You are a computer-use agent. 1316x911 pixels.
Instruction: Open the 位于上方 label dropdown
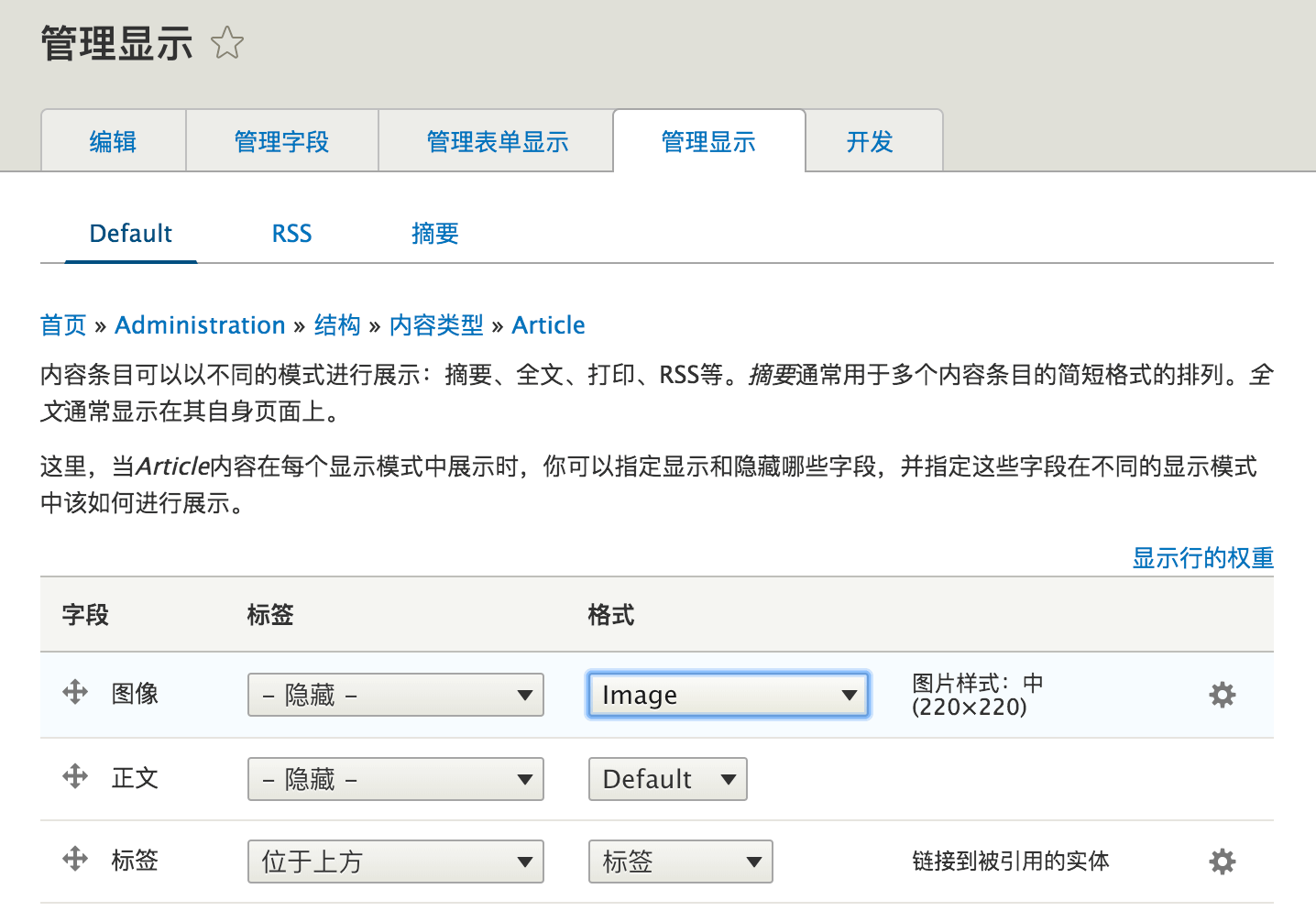click(x=396, y=862)
